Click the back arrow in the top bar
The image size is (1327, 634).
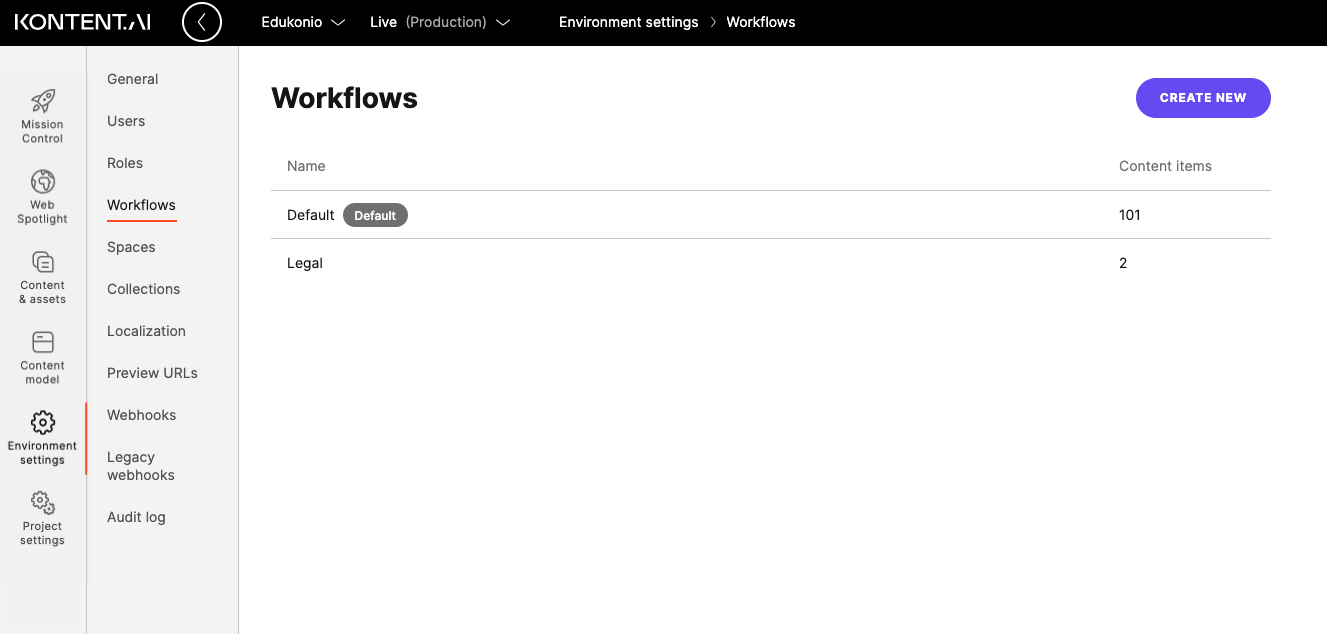coord(202,21)
